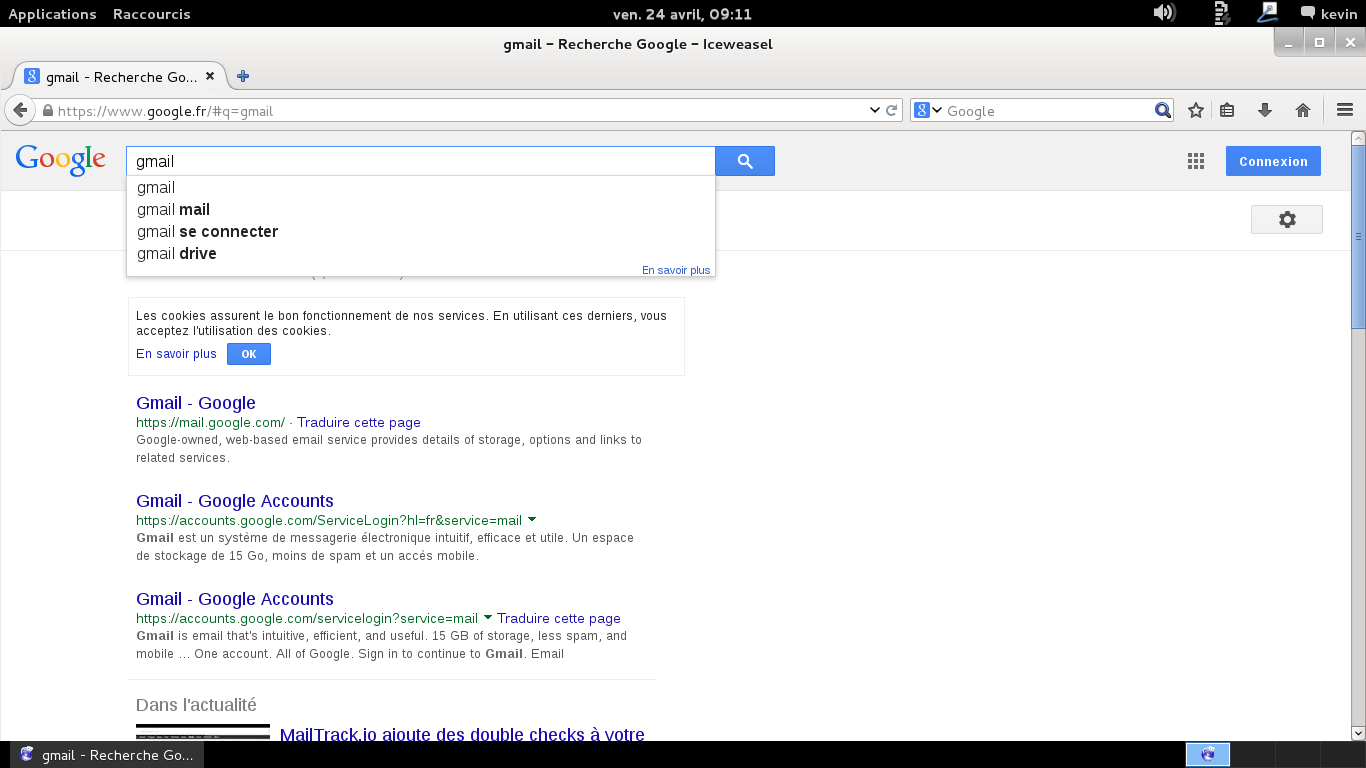1366x768 pixels.
Task: Click the blue Google search button
Action: click(x=745, y=161)
